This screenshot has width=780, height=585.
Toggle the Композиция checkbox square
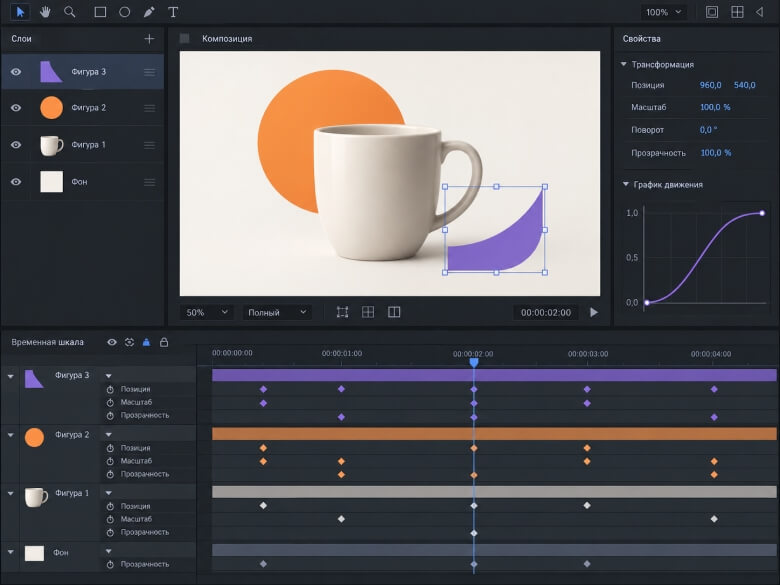184,38
